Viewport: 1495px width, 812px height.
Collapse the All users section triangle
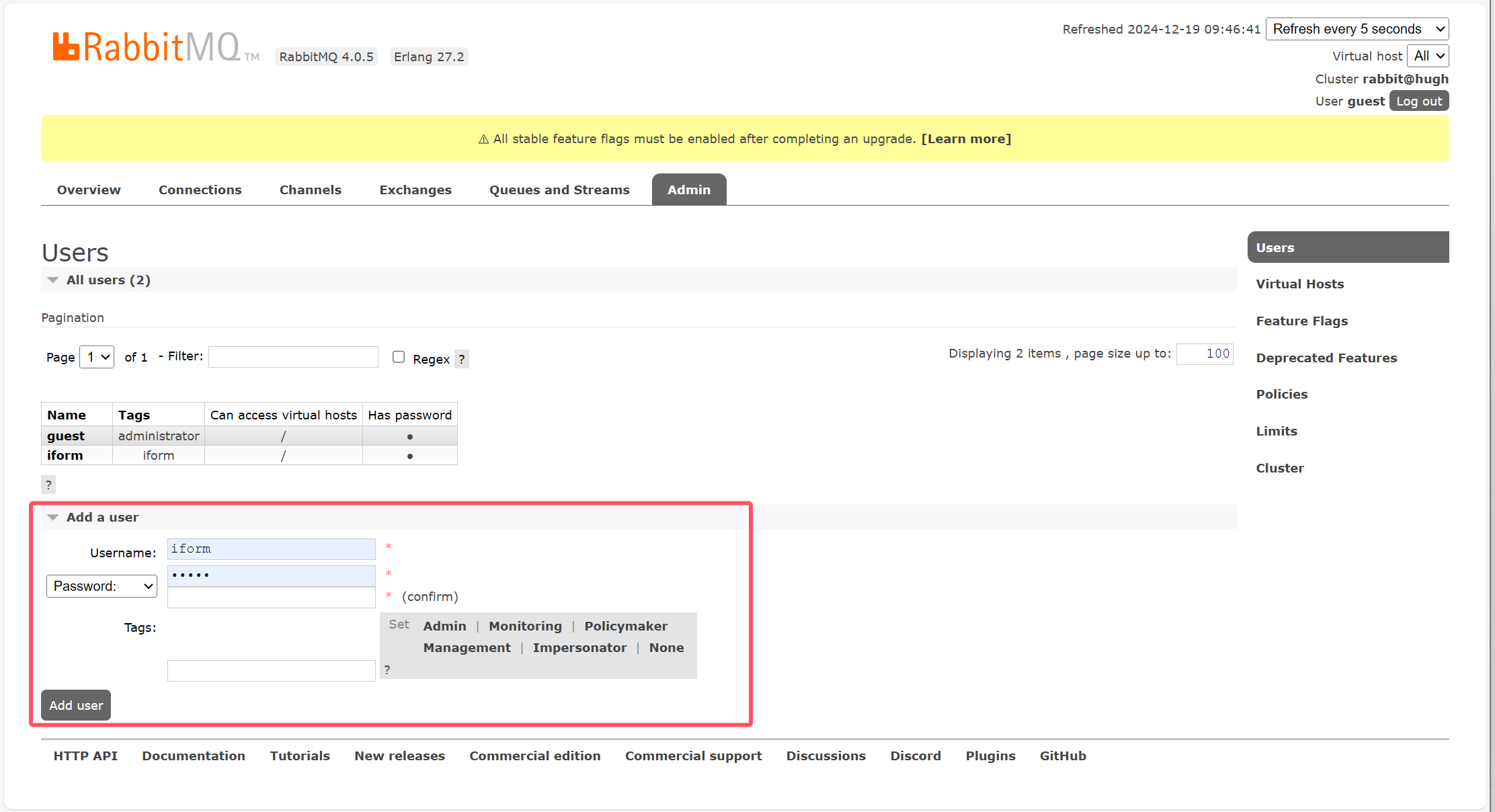53,280
